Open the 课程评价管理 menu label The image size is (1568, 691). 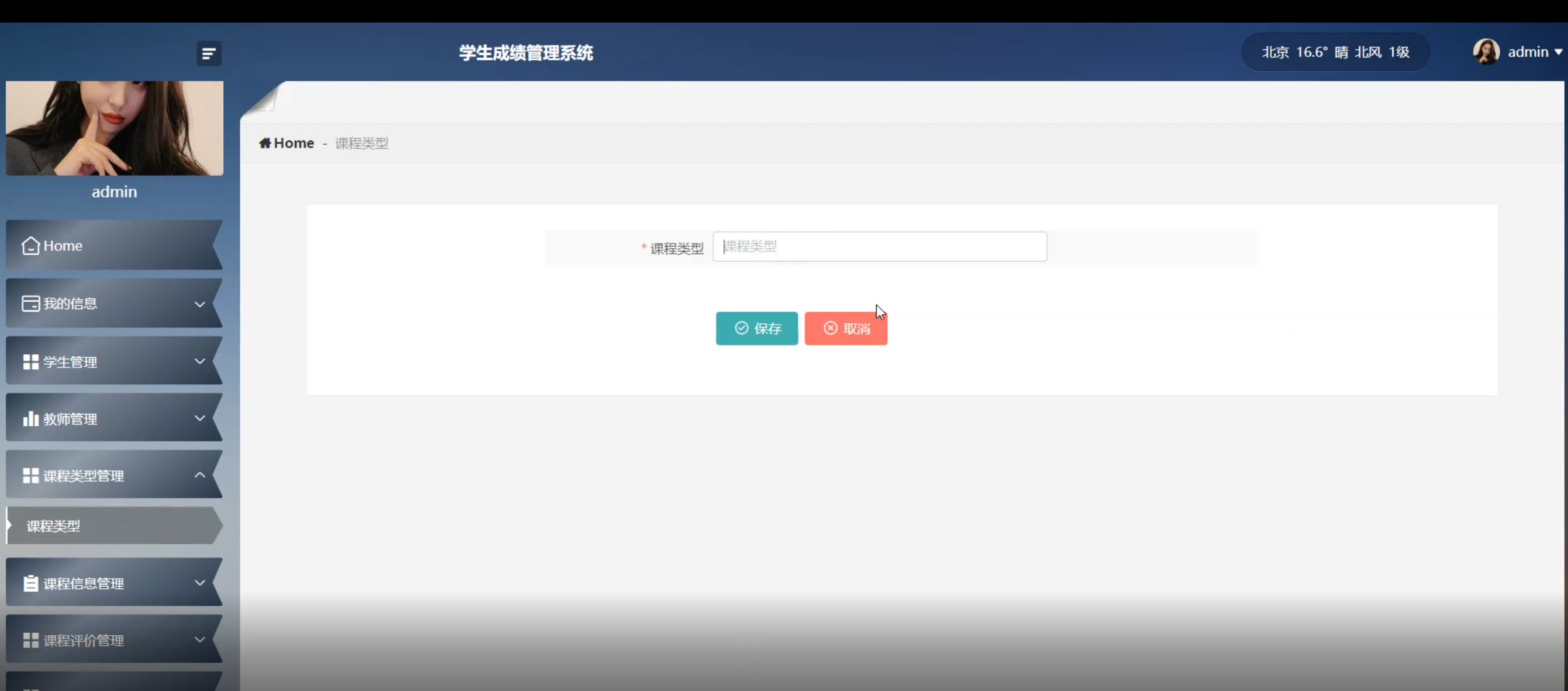tap(83, 640)
